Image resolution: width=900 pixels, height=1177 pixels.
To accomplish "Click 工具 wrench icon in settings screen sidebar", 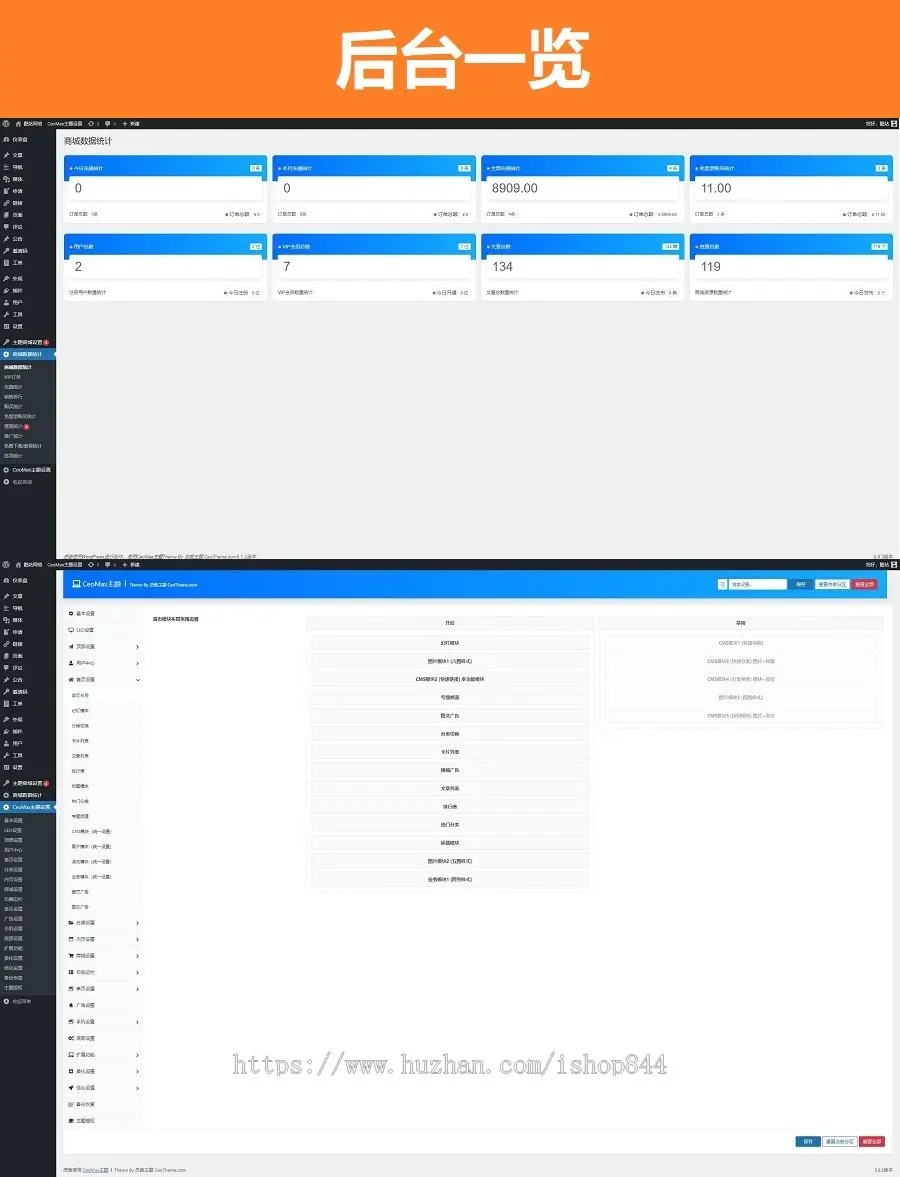I will (7, 755).
